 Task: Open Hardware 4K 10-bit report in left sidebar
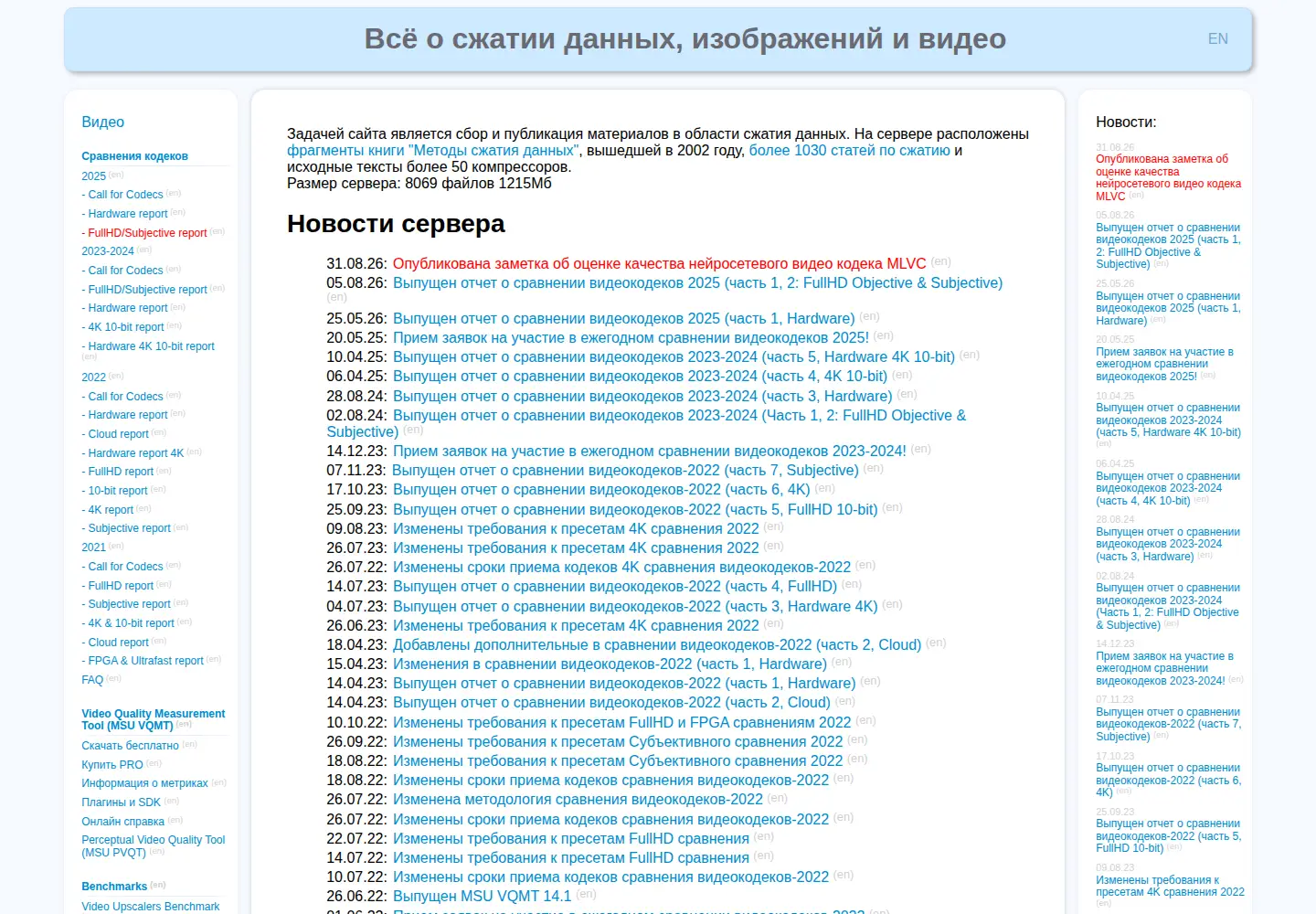pyautogui.click(x=151, y=346)
